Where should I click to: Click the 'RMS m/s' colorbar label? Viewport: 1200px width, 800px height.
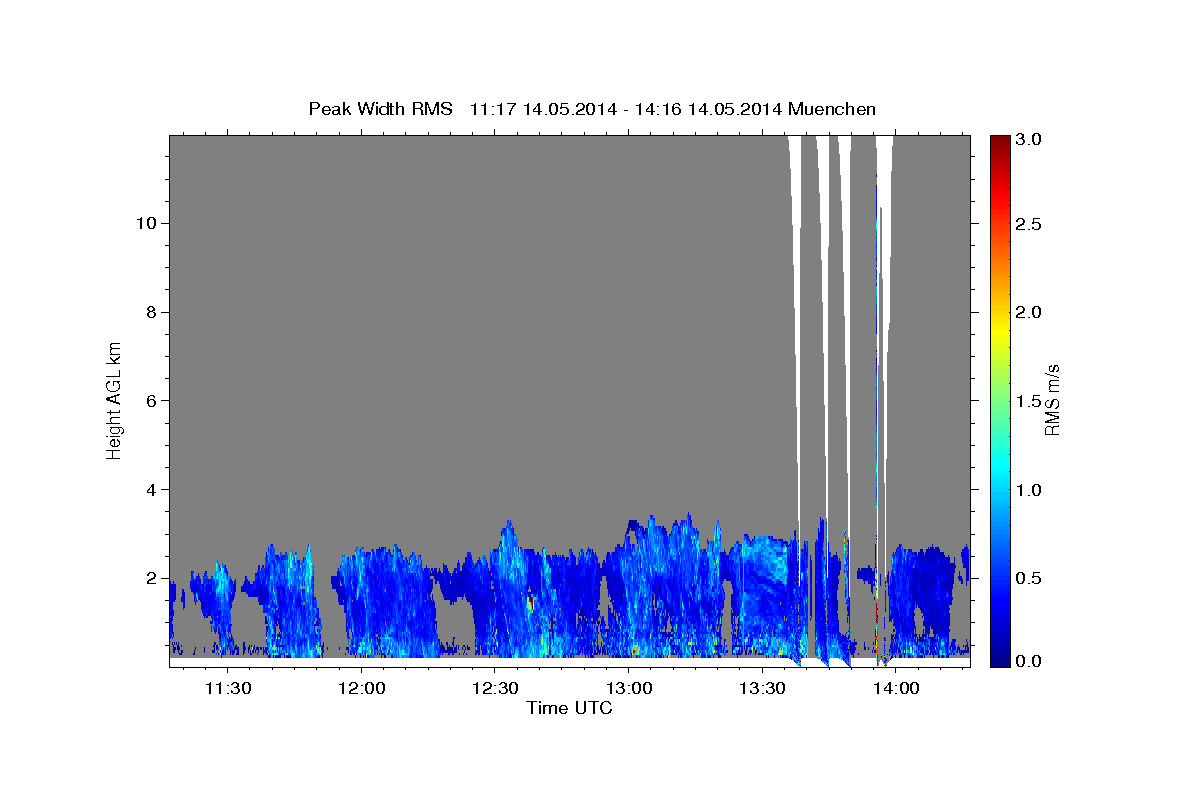pos(1051,399)
